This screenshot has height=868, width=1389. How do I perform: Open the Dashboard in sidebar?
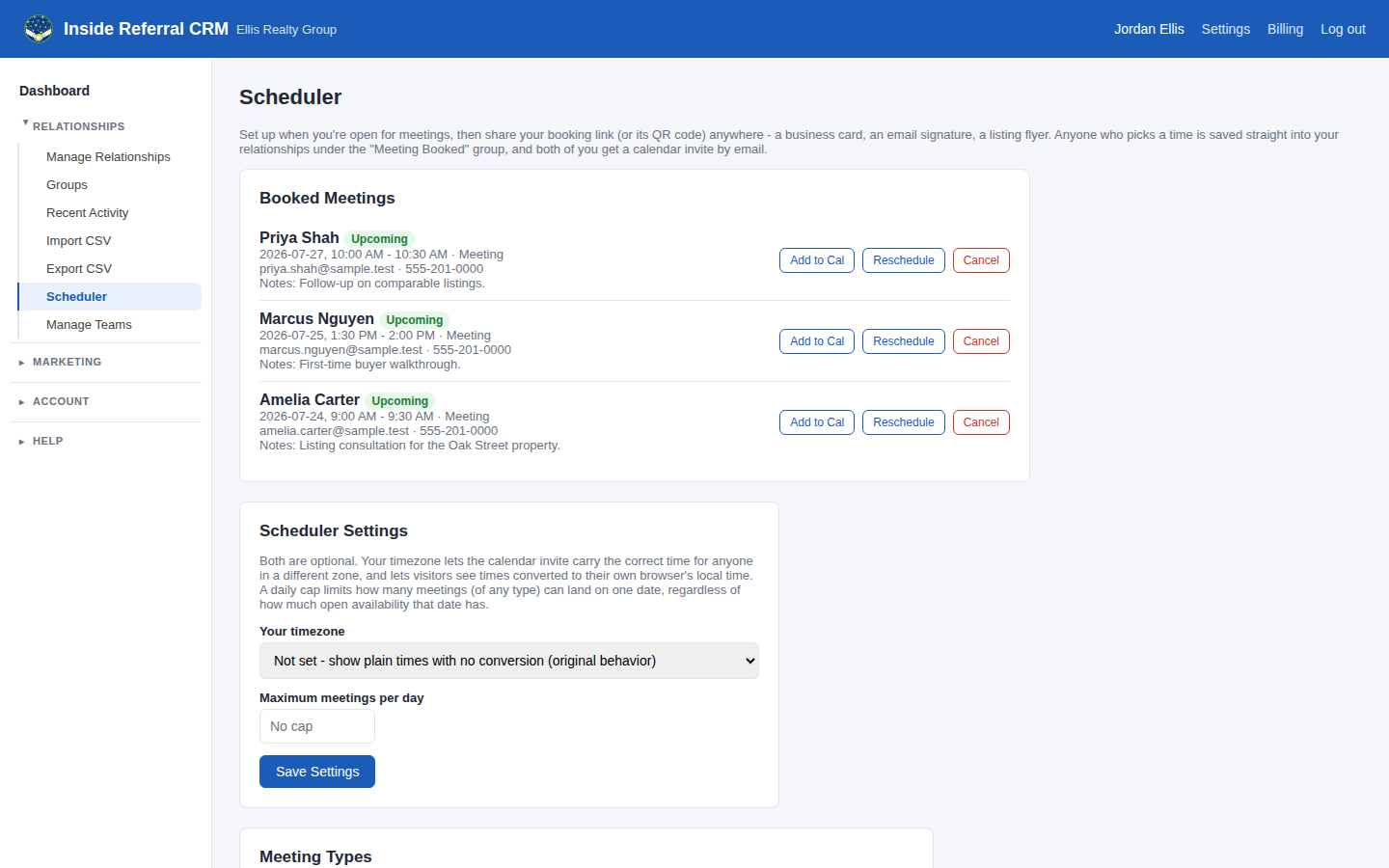point(54,91)
